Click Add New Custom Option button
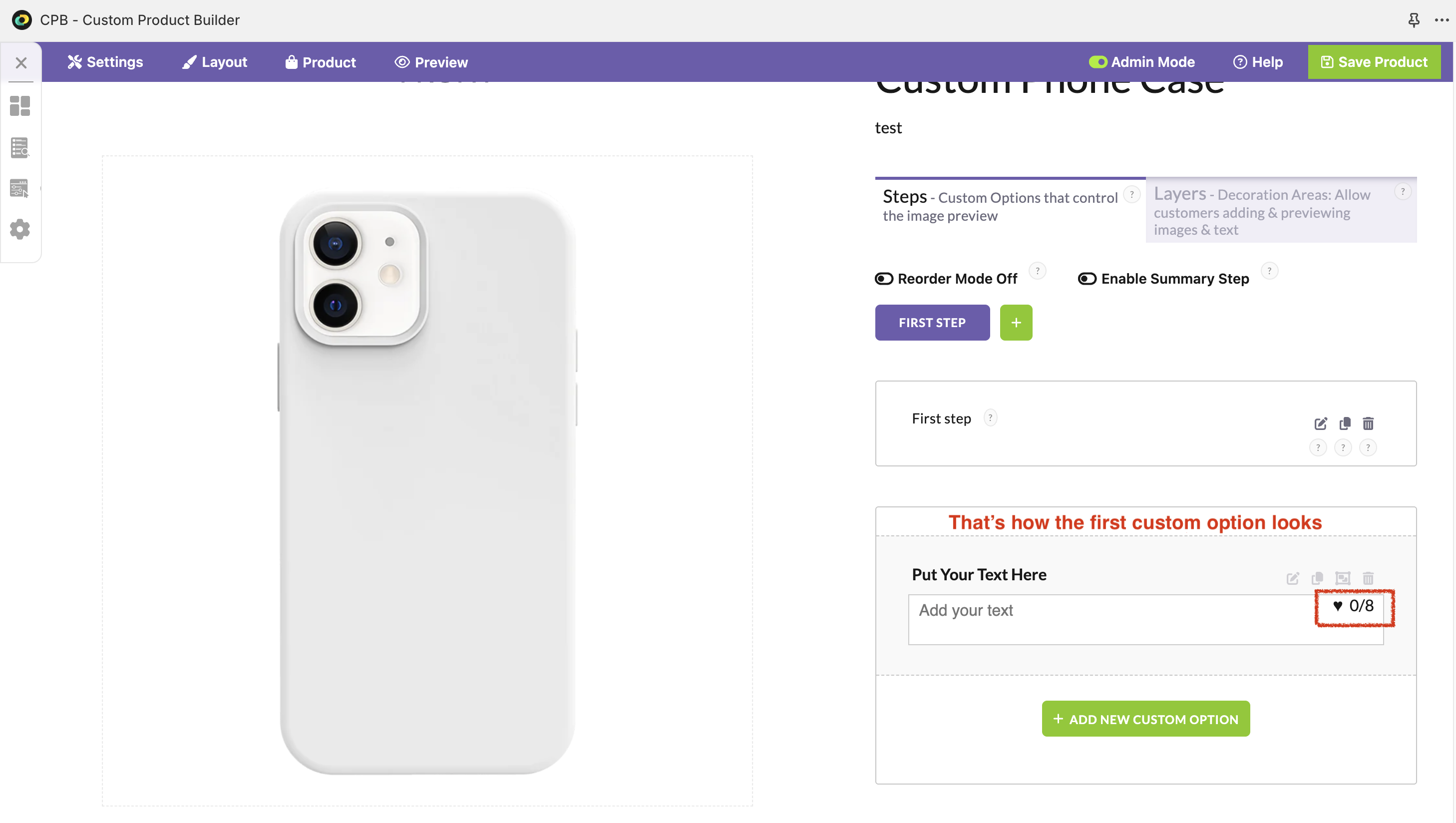 [x=1145, y=719]
